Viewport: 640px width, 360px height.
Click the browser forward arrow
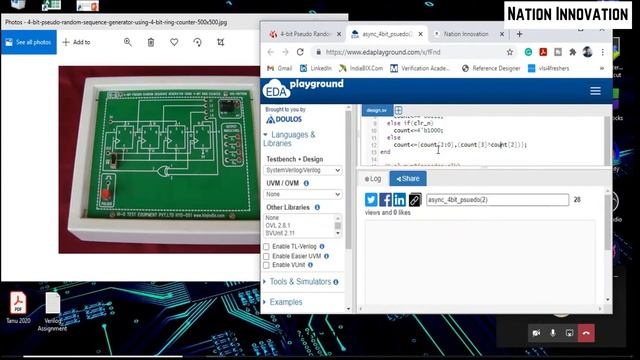point(285,52)
